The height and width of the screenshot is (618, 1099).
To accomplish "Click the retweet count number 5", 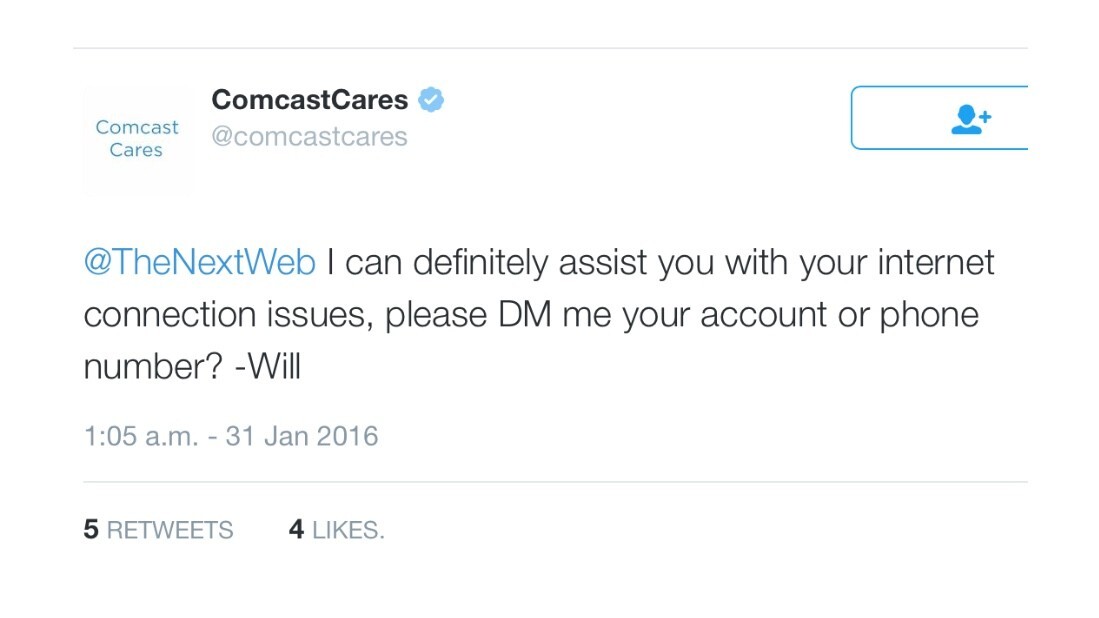I will point(91,530).
